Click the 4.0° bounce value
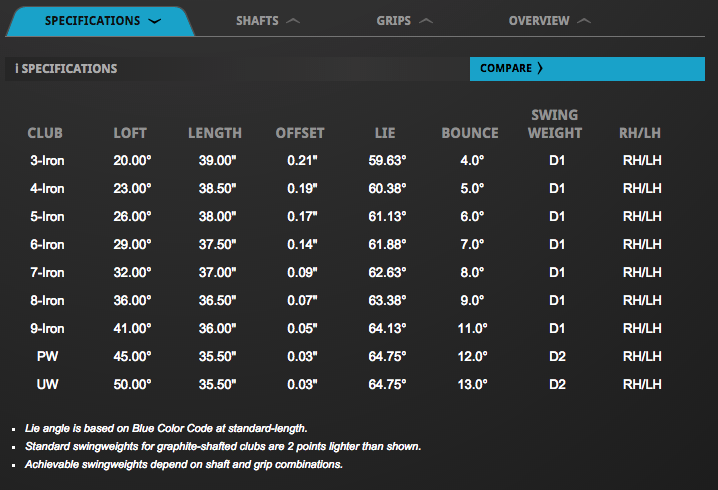The image size is (718, 490). coord(472,161)
